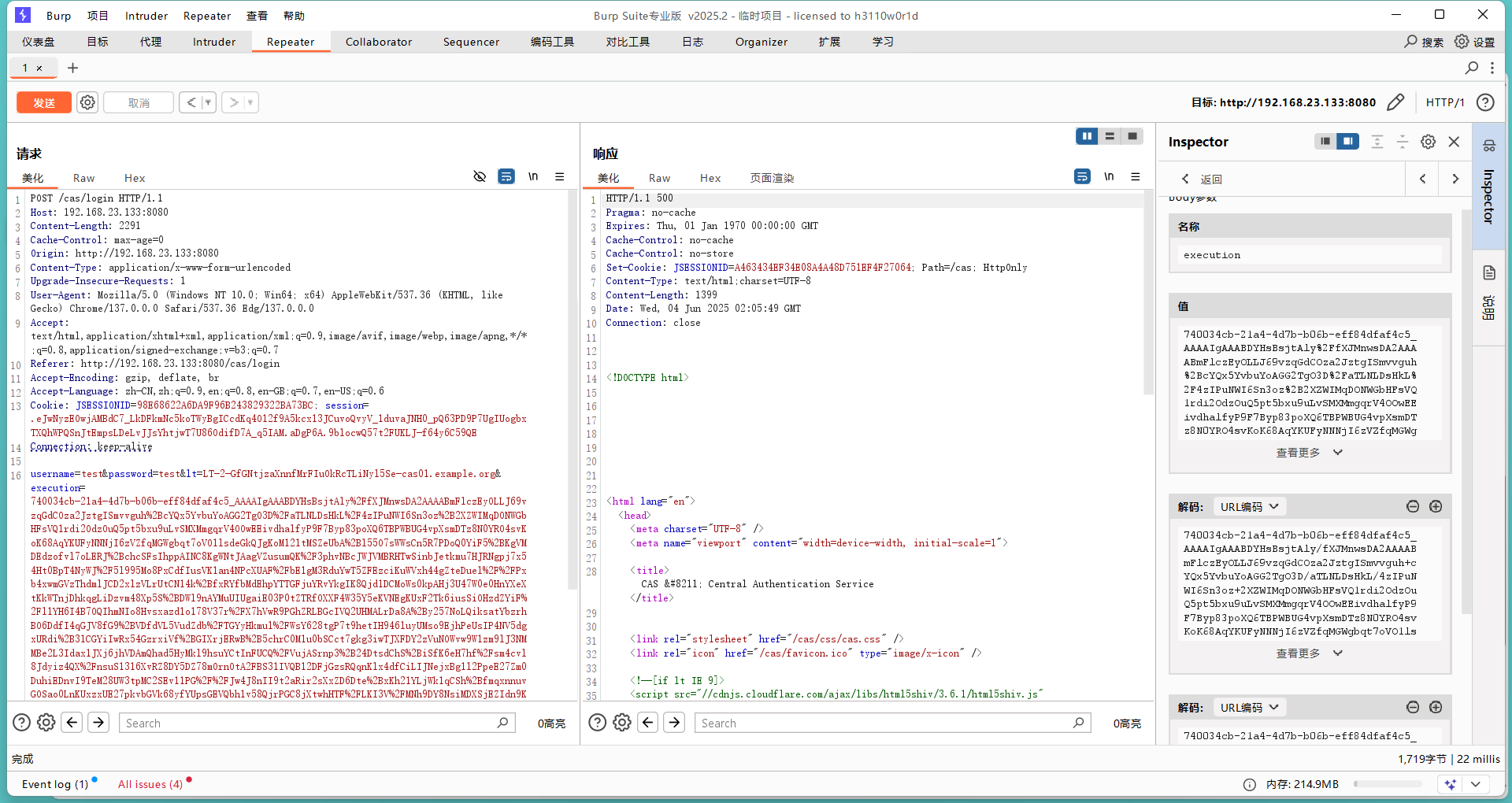Open 设置 settings at top right
This screenshot has width=1512, height=803.
click(1474, 42)
